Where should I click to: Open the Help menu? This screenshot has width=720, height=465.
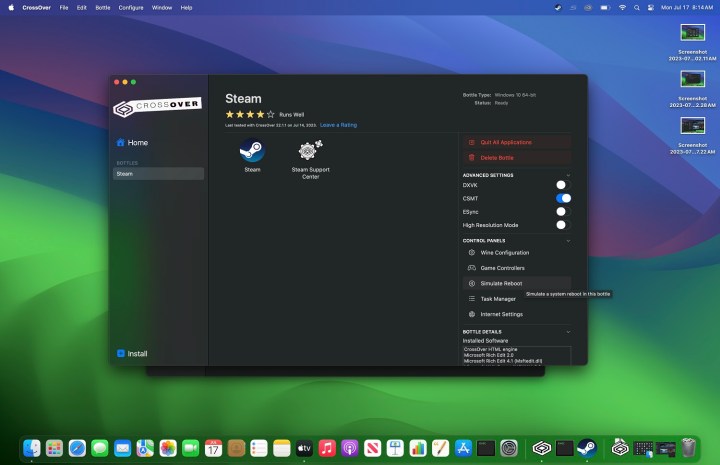point(186,8)
